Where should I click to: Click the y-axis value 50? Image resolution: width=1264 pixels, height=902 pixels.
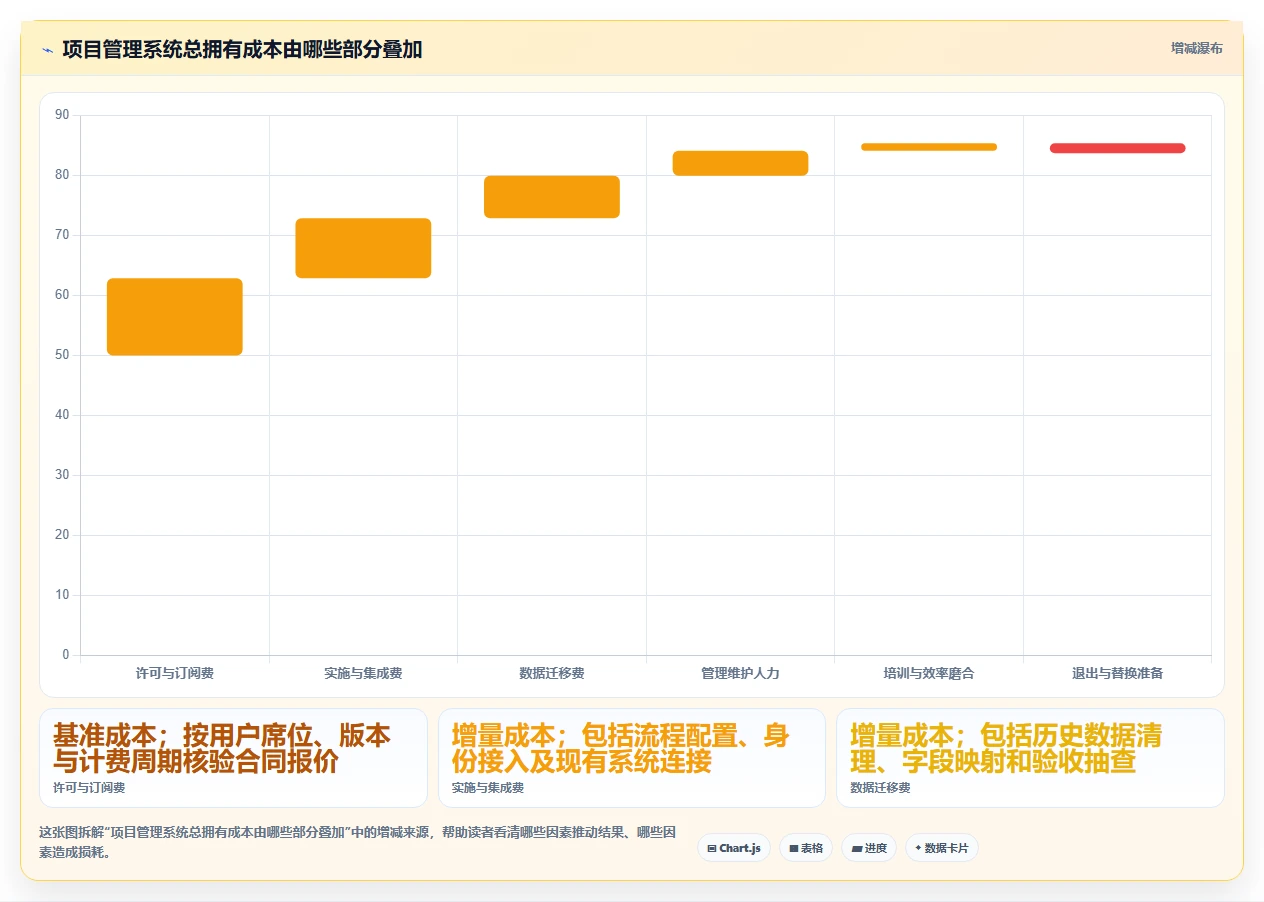click(x=63, y=355)
